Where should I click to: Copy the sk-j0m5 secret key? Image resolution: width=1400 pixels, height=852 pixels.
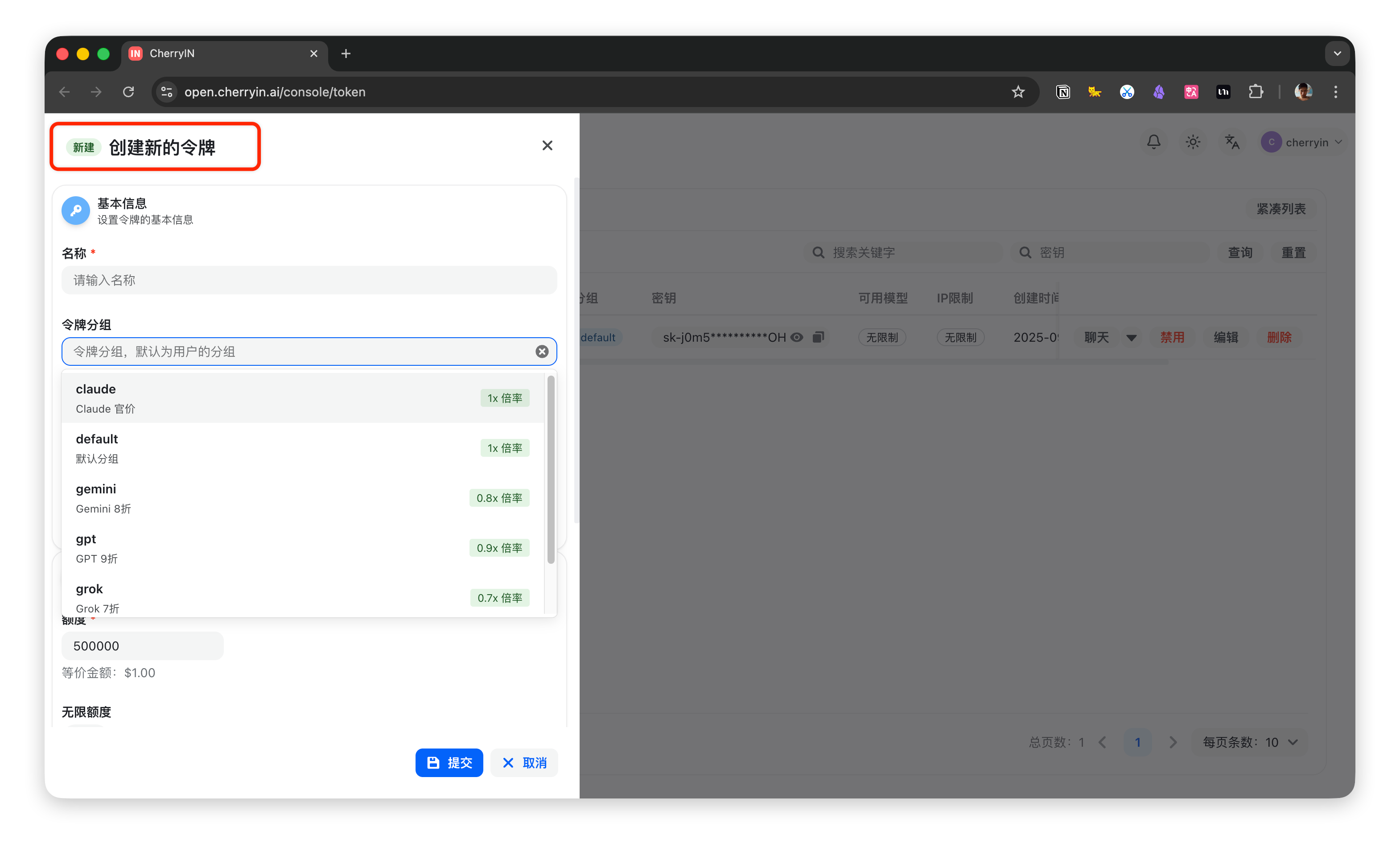[818, 337]
